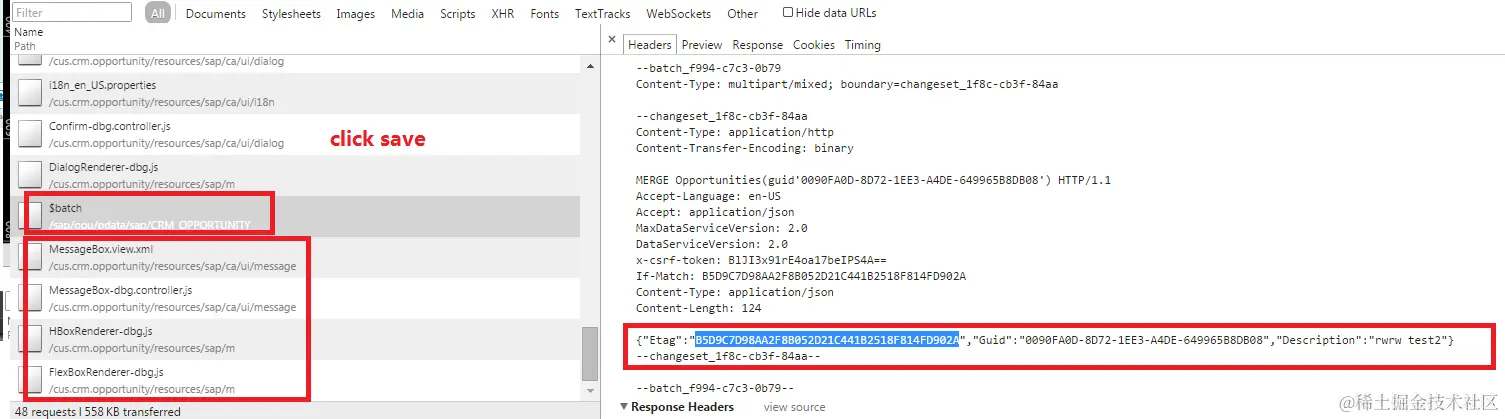1505x419 pixels.
Task: Filter requests by Documents
Action: tap(216, 14)
